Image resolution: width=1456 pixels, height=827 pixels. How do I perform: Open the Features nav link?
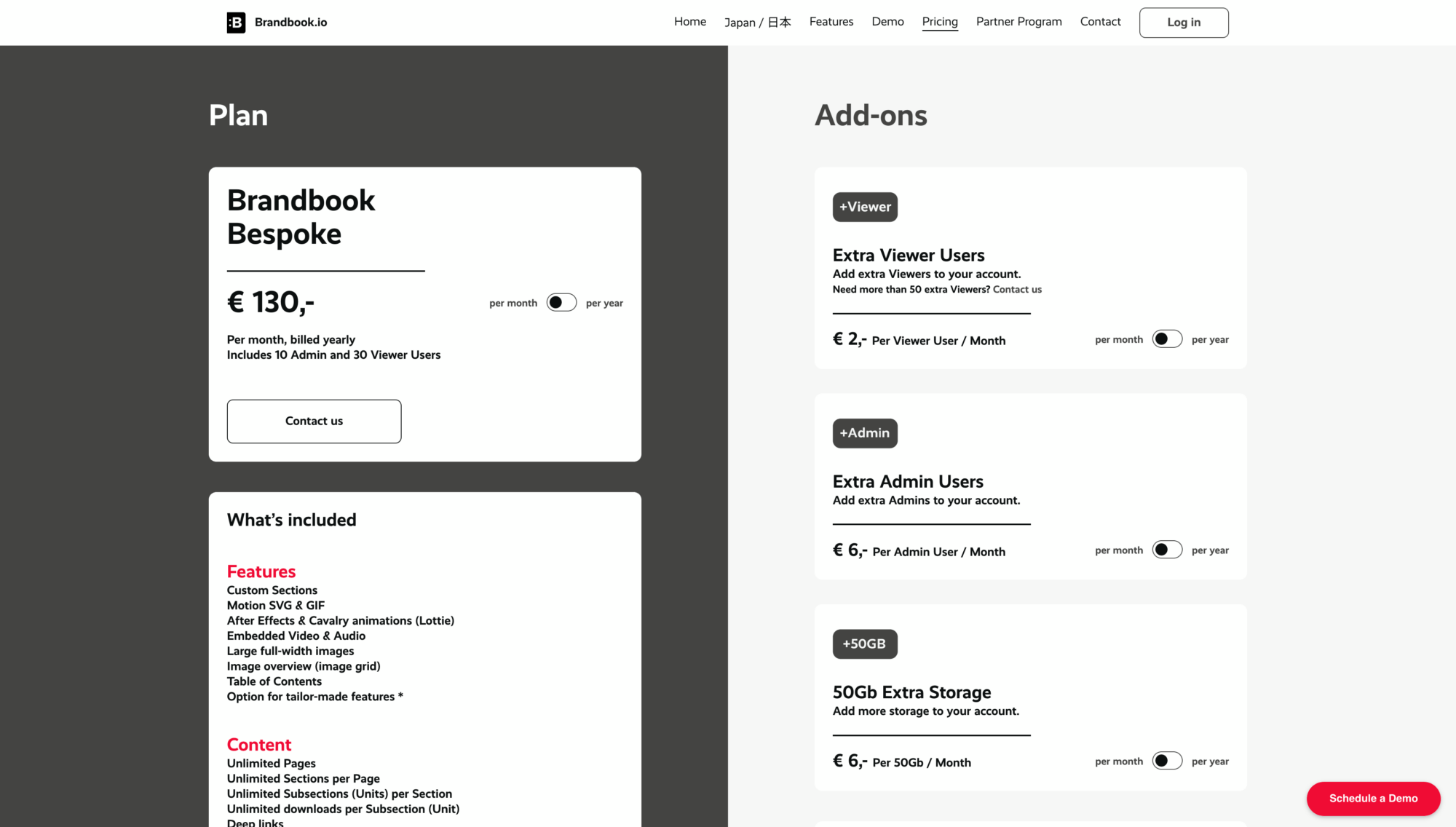coord(831,22)
